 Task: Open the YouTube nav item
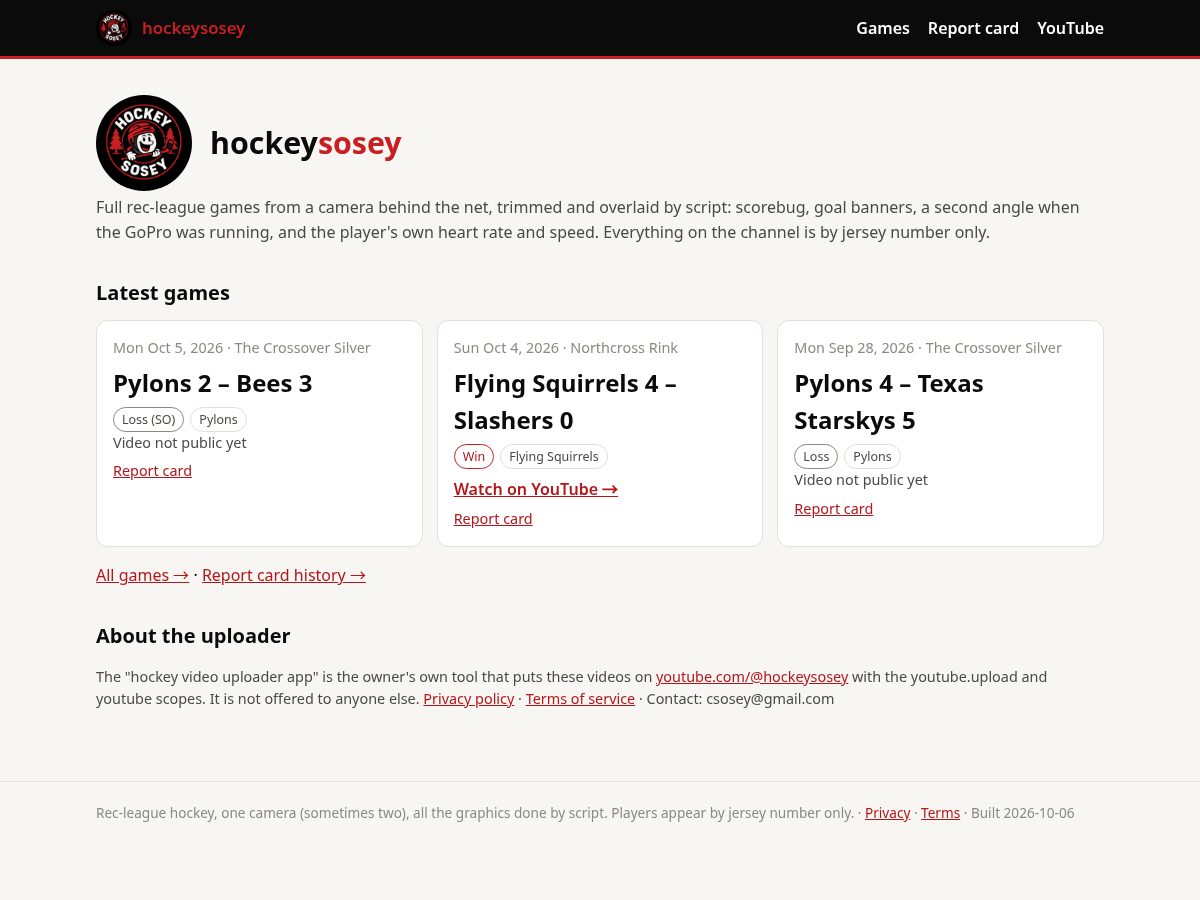[1070, 28]
